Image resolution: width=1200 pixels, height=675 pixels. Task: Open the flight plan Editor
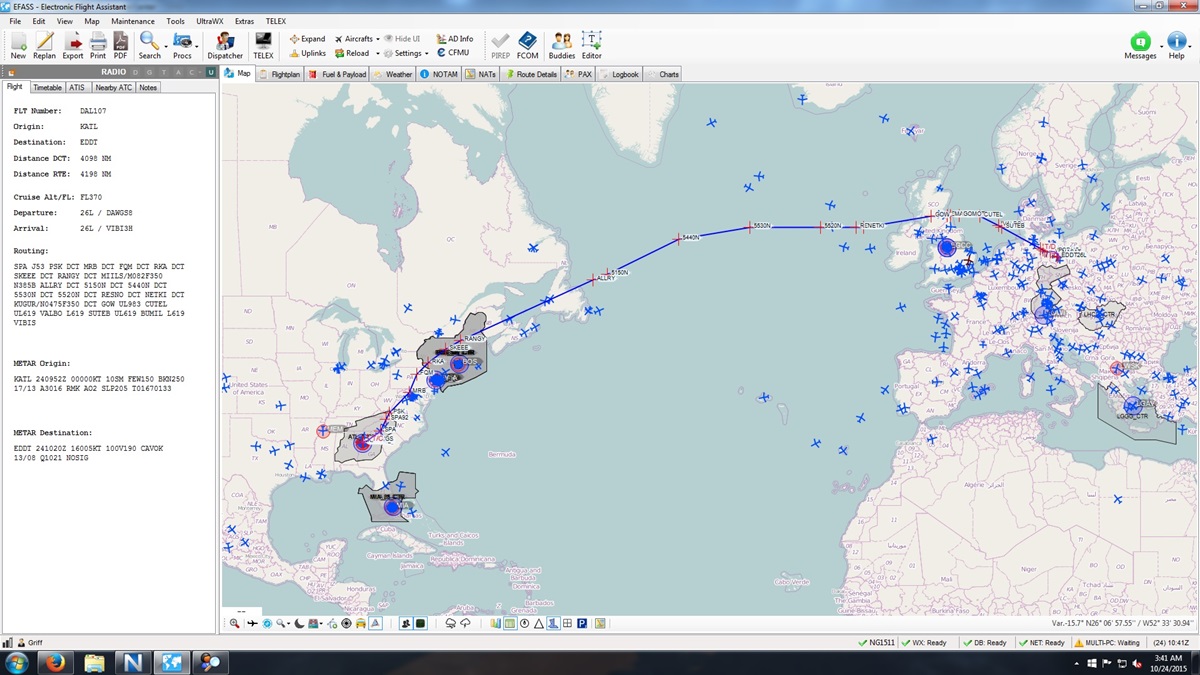[591, 44]
